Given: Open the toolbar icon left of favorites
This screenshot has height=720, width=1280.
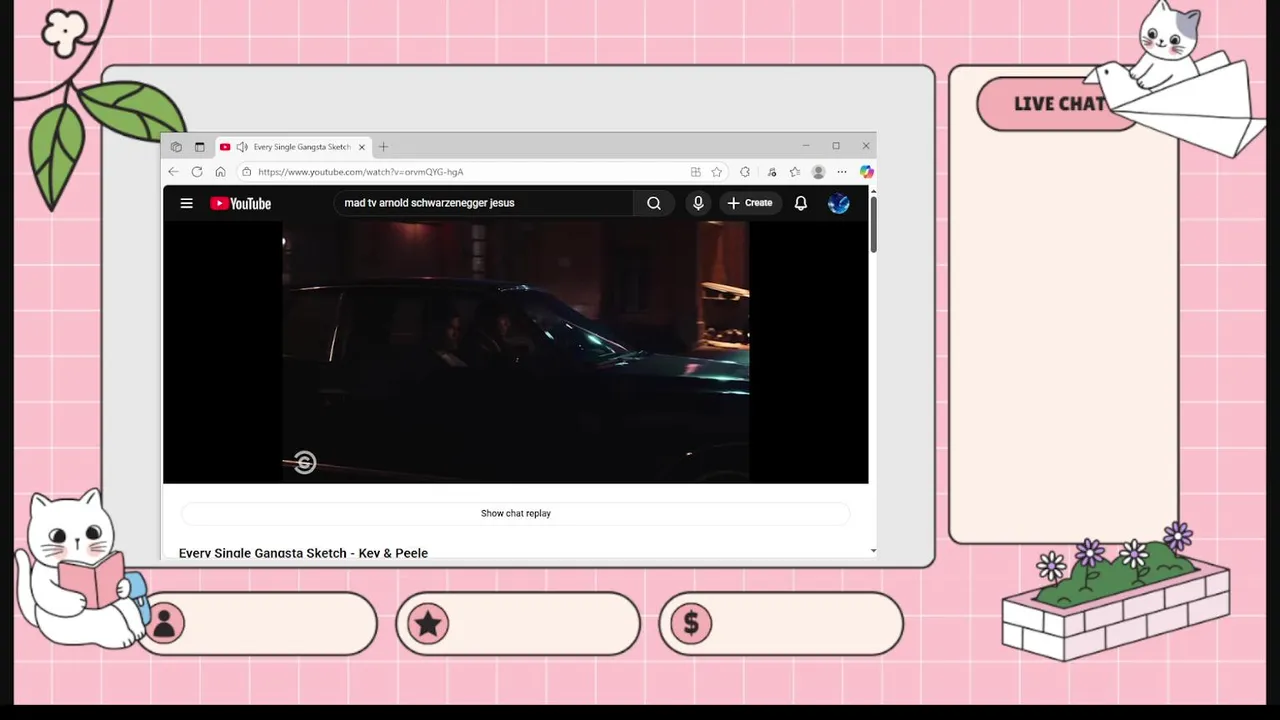Looking at the screenshot, I should (x=771, y=172).
